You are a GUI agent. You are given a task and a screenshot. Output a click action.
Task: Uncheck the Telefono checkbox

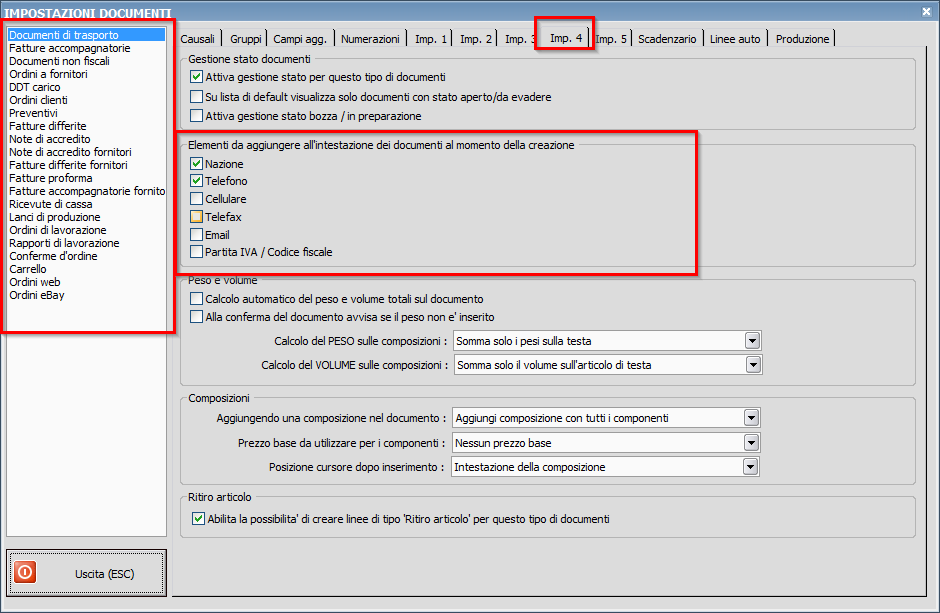(x=196, y=180)
